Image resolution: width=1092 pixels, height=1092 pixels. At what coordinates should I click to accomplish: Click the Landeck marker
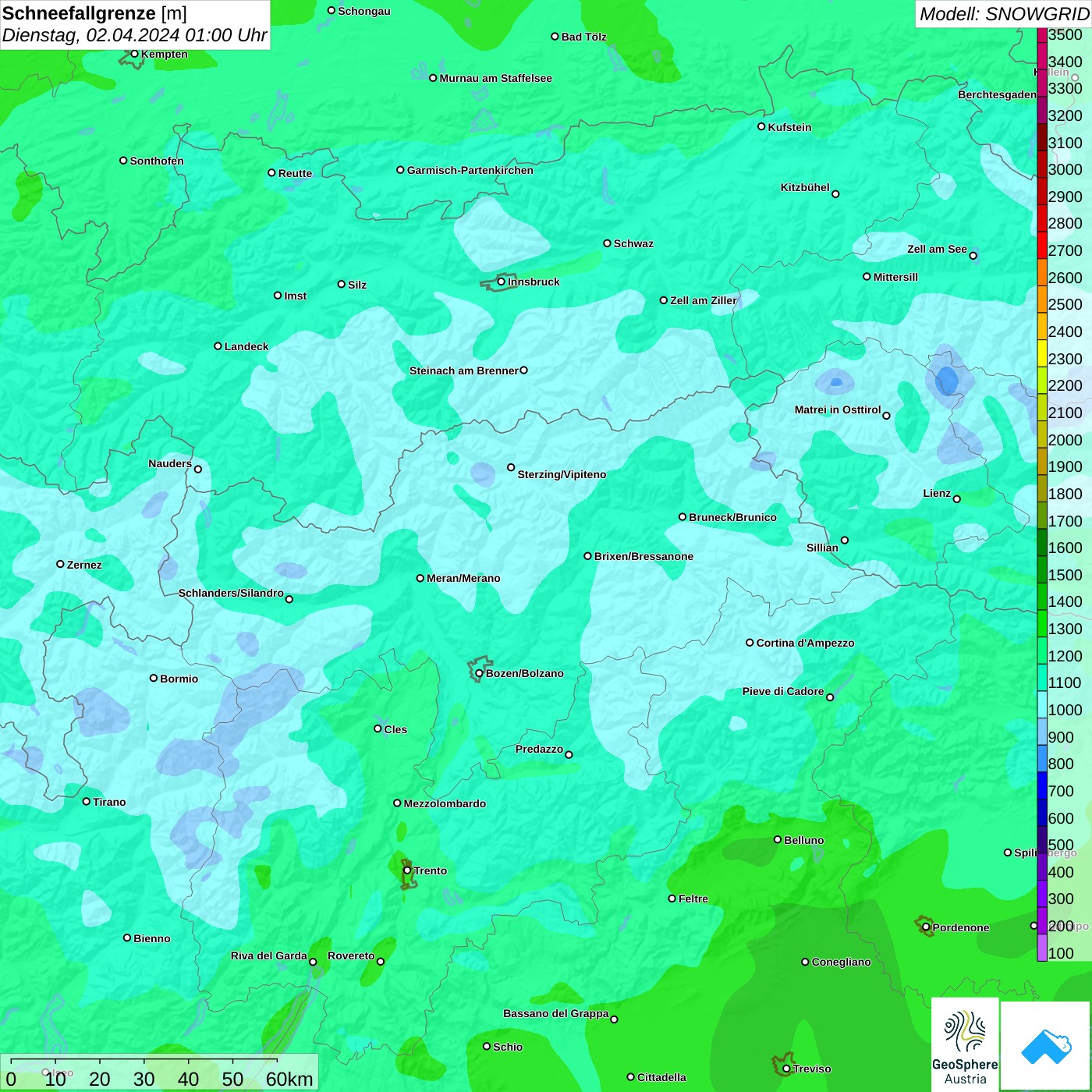tap(218, 346)
